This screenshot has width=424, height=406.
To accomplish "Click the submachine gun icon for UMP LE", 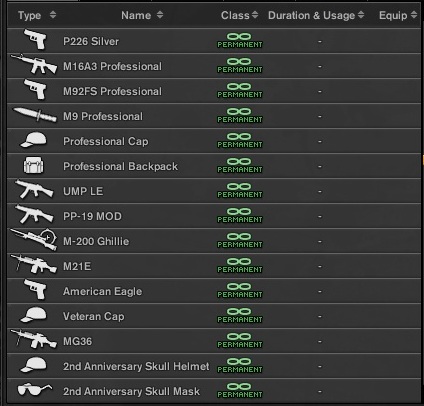I will pyautogui.click(x=34, y=189).
